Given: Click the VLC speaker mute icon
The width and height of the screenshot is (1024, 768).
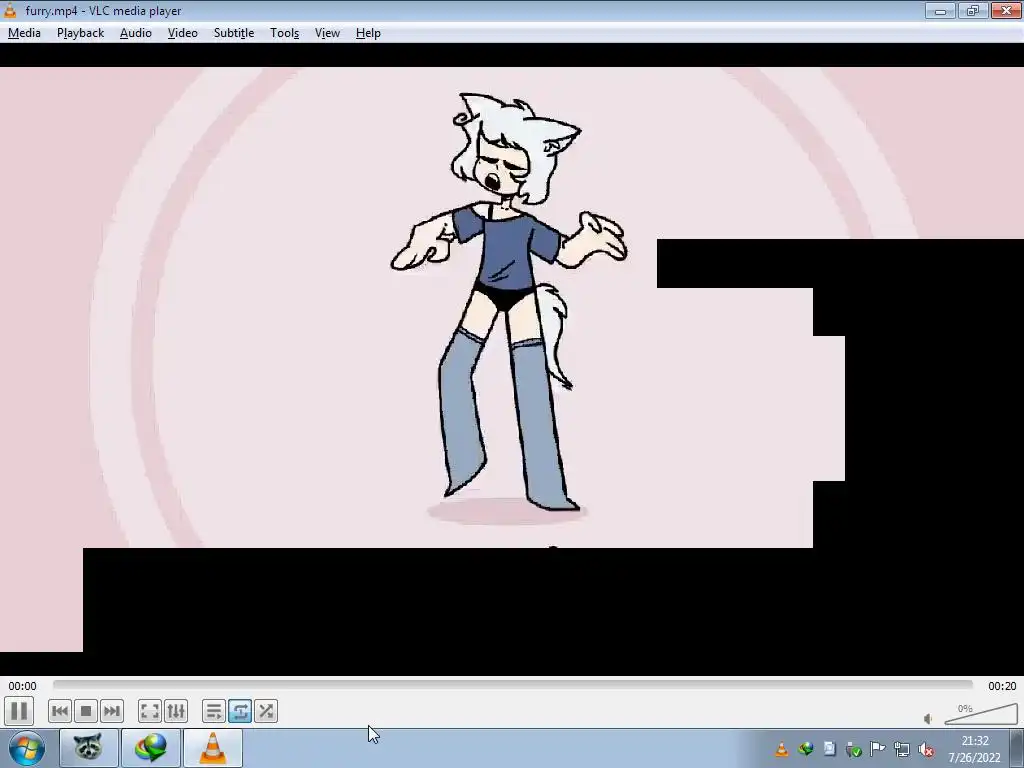Looking at the screenshot, I should [x=928, y=718].
